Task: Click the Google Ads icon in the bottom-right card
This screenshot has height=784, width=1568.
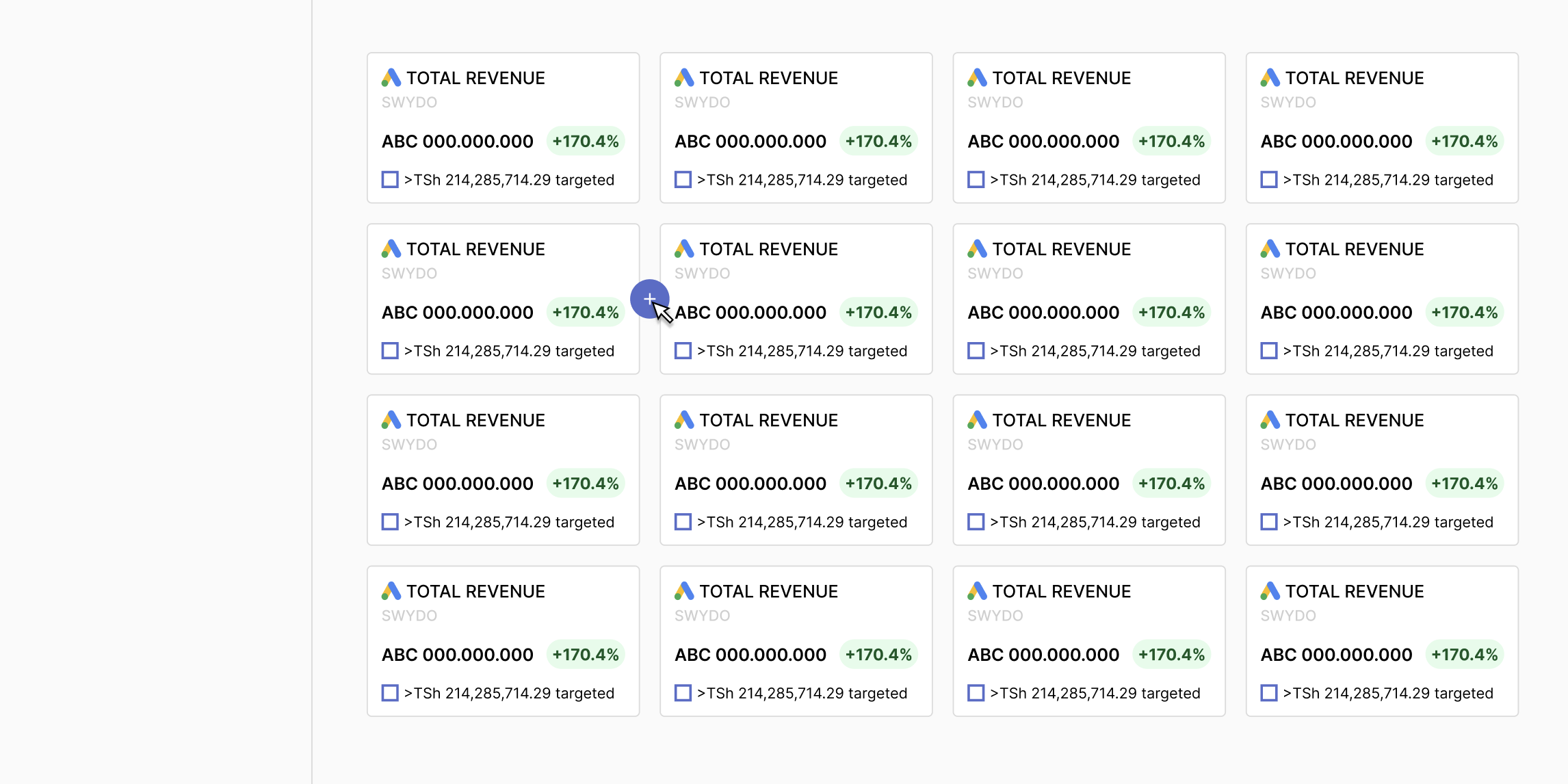Action: pos(1270,591)
